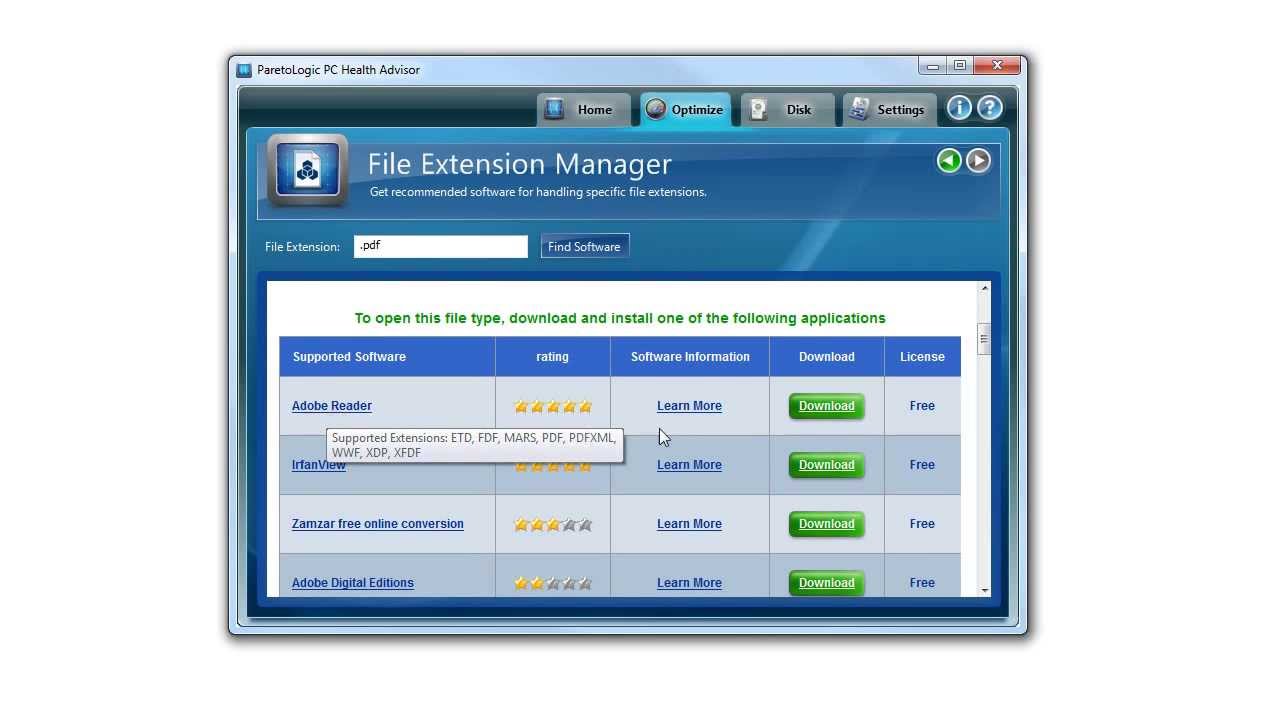
Task: Click the PC Health Advisor title bar icon
Action: (x=244, y=70)
